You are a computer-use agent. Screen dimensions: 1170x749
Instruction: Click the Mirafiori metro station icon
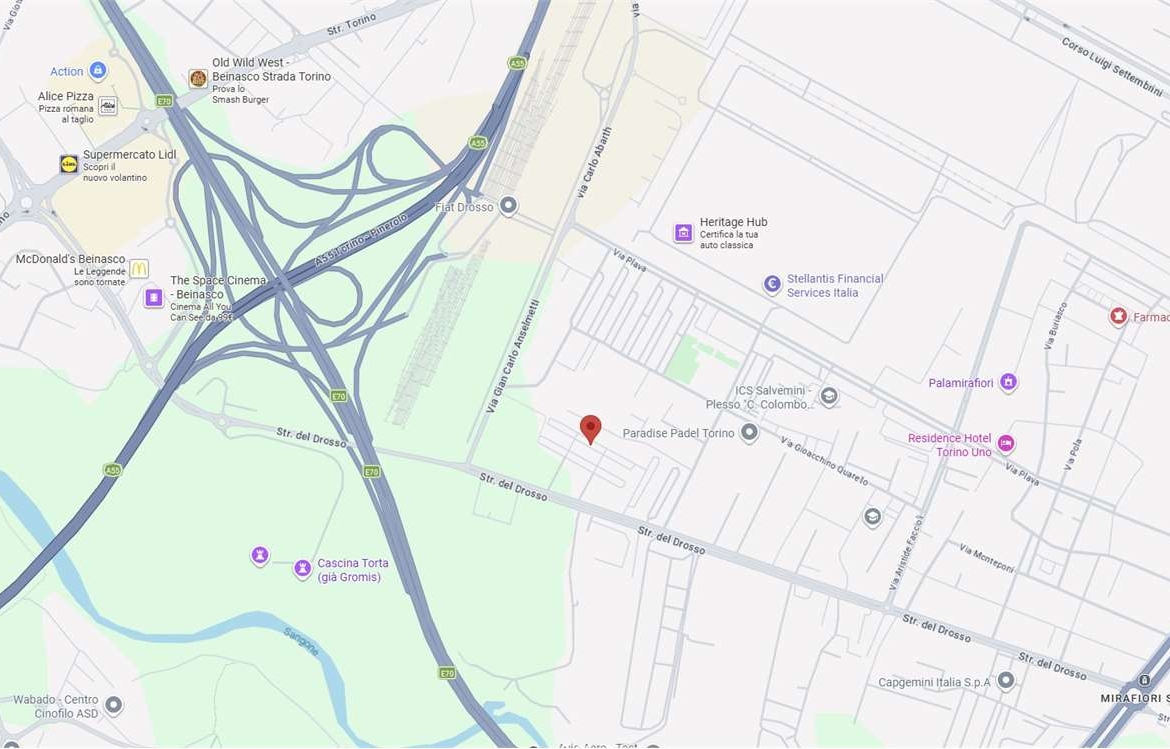coord(1144,680)
